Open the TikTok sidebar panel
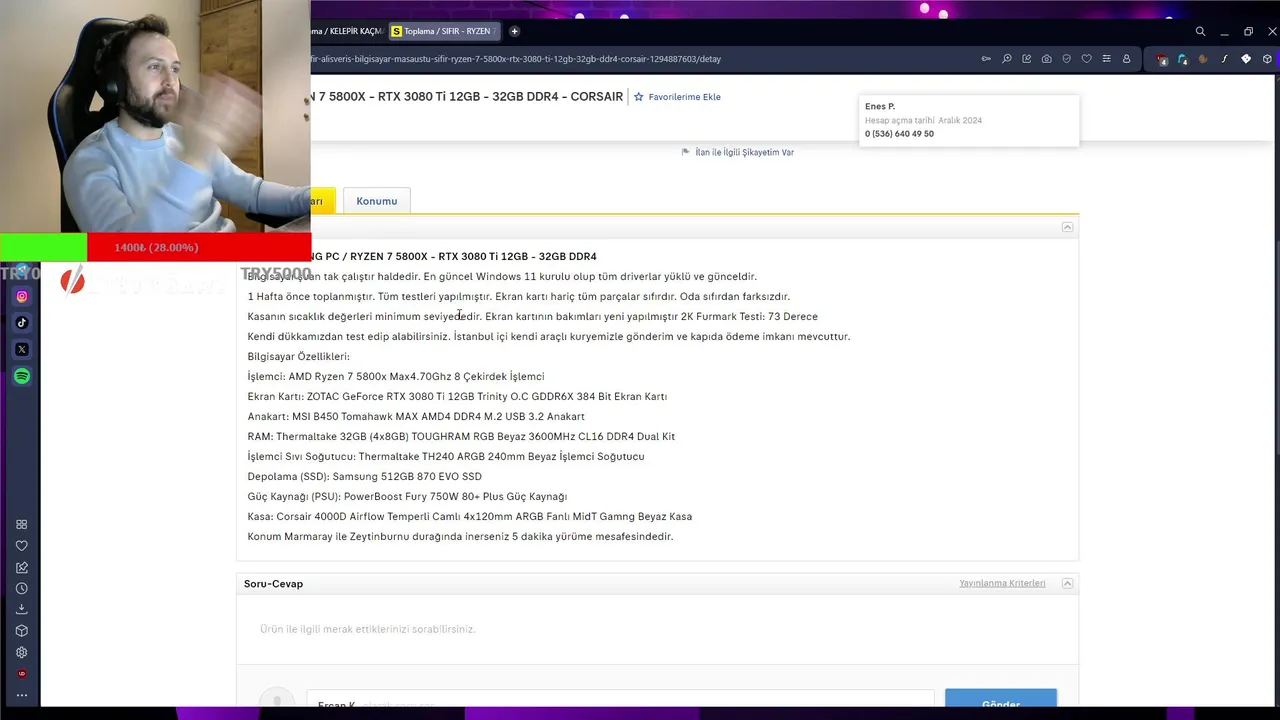 (x=22, y=323)
